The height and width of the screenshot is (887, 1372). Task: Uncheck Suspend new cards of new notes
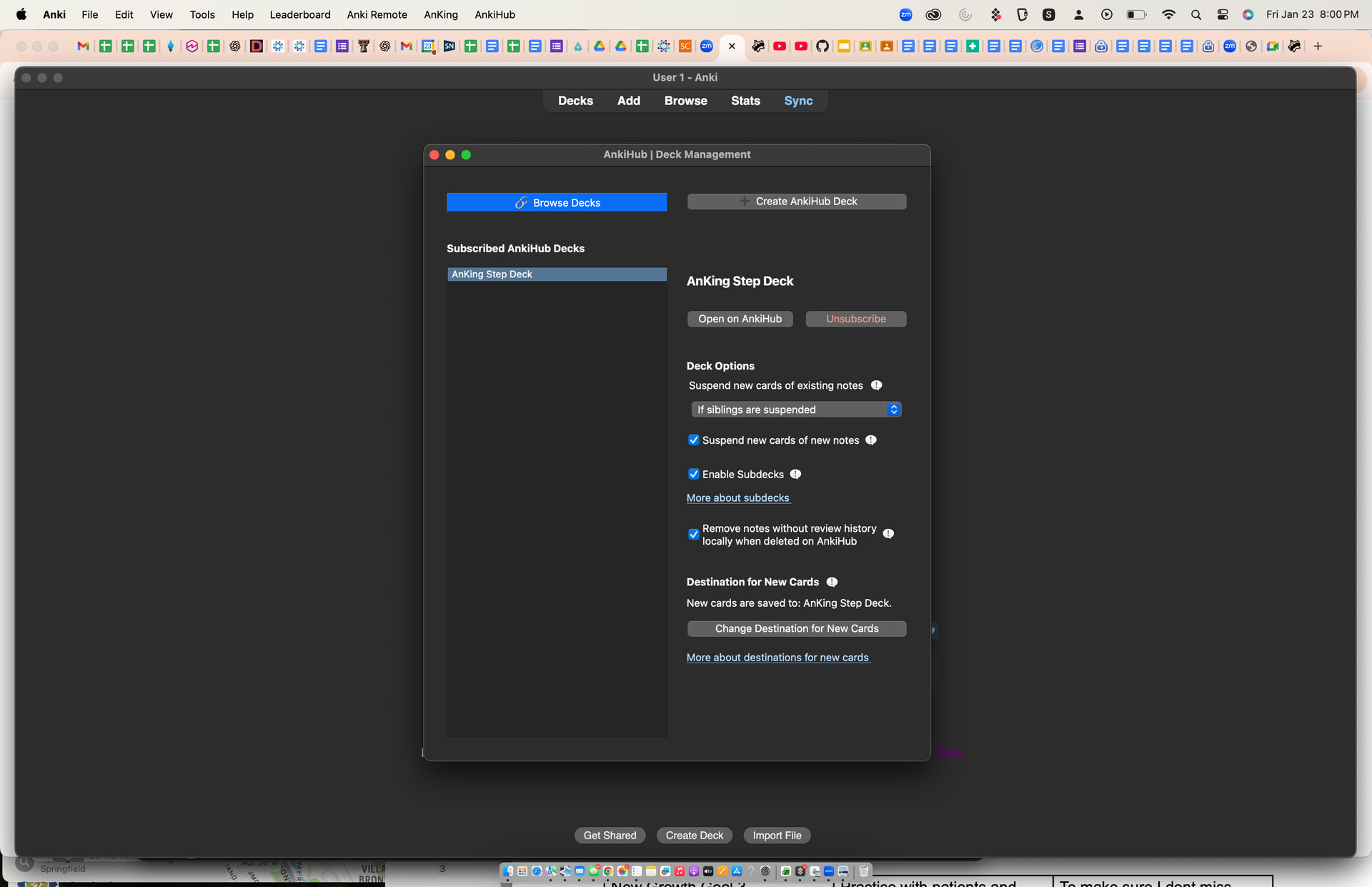(693, 440)
